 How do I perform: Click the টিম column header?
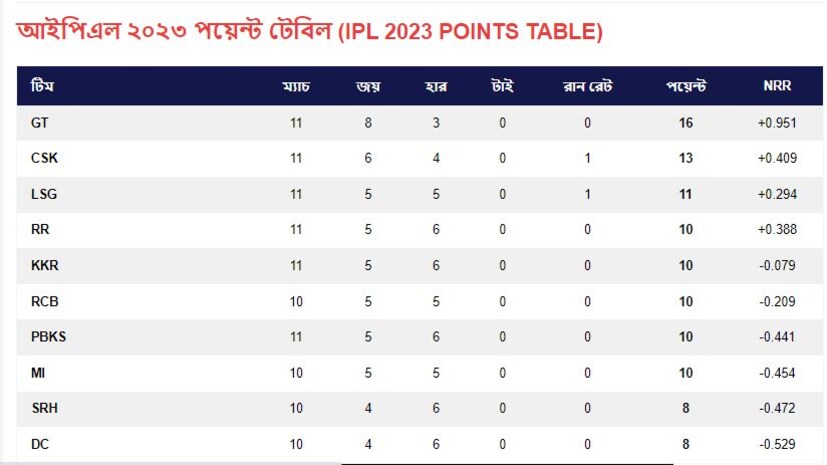pyautogui.click(x=43, y=86)
